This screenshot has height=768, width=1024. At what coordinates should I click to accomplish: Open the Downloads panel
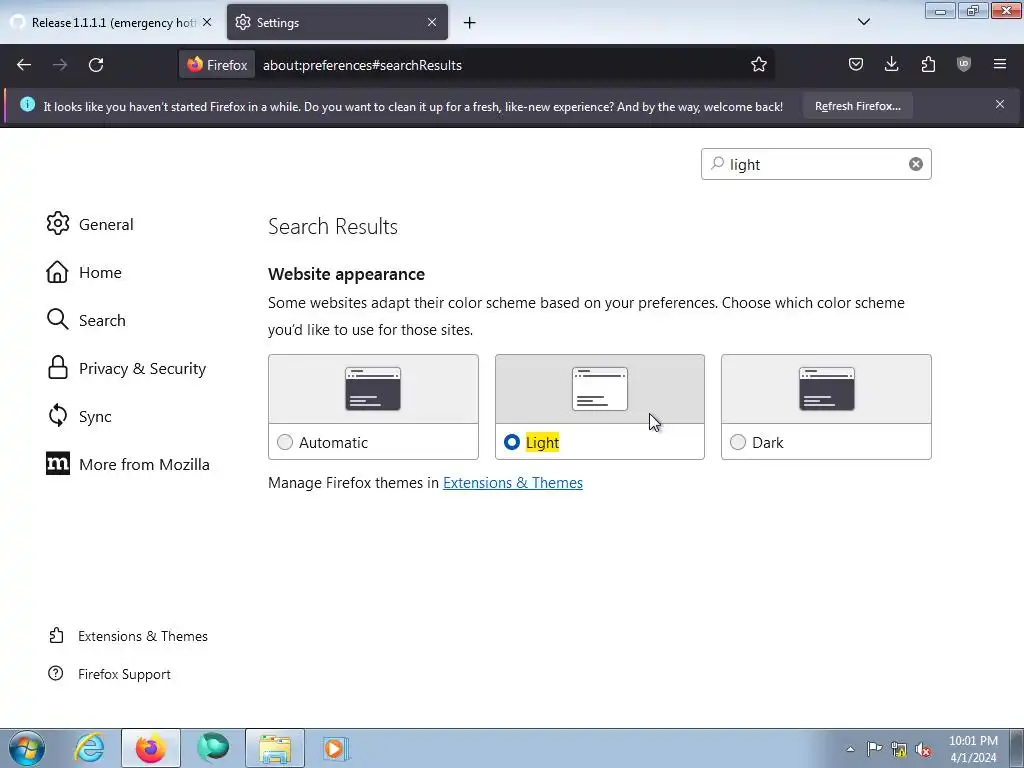tap(891, 64)
